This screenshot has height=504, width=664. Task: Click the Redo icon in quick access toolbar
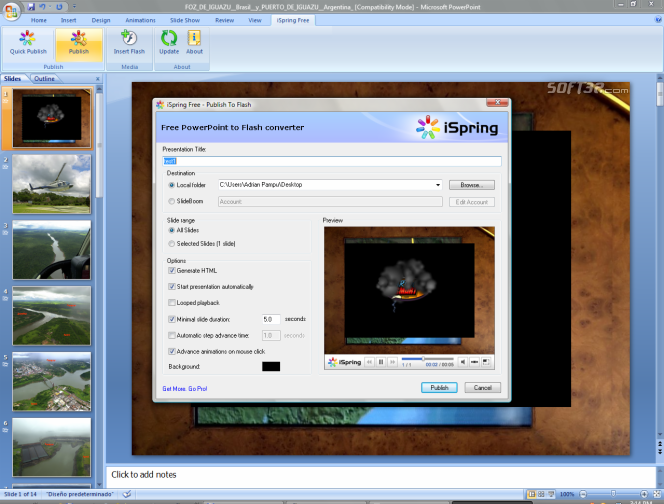click(59, 7)
